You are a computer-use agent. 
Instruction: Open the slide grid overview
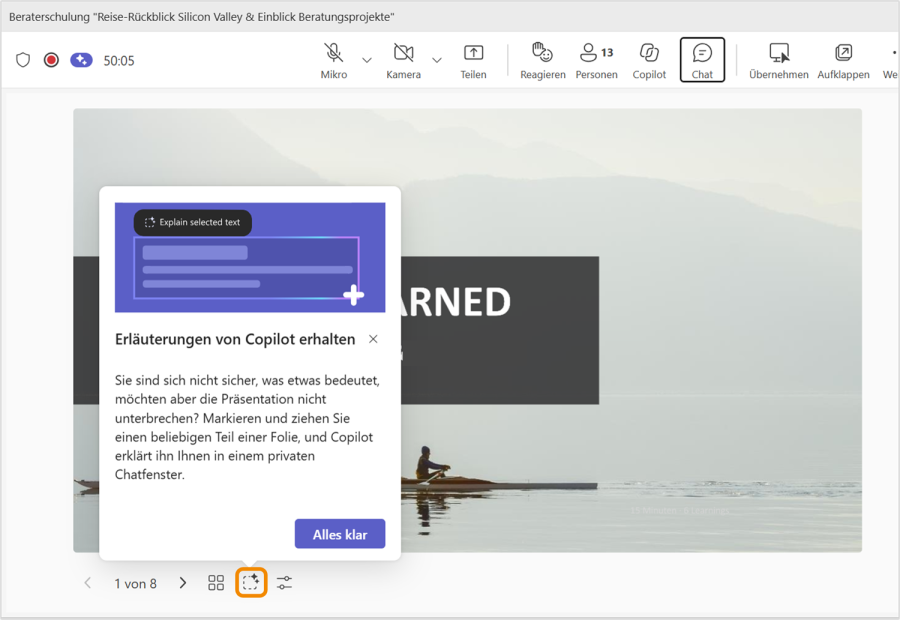click(216, 583)
